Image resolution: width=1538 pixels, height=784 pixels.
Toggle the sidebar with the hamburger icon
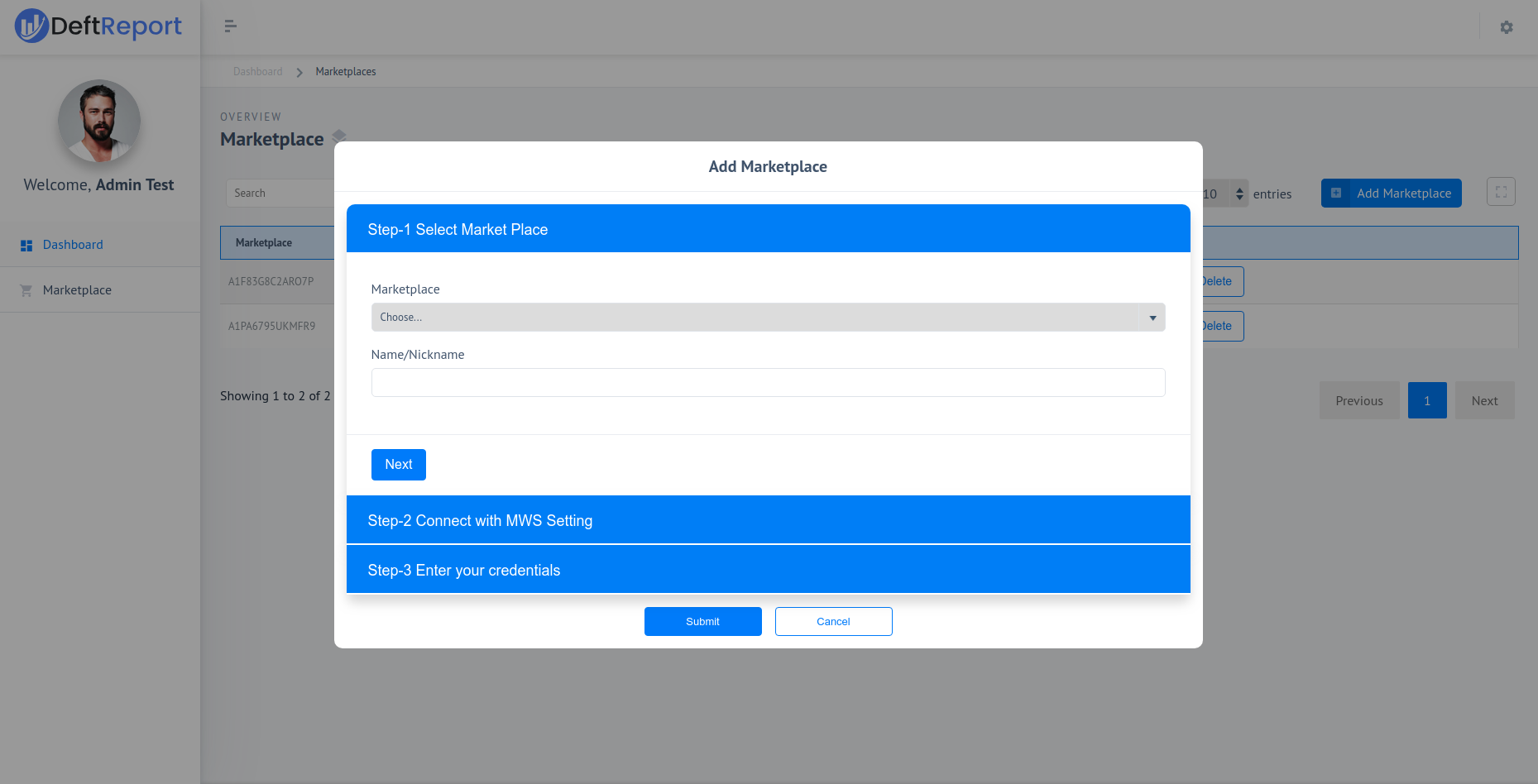[x=230, y=26]
